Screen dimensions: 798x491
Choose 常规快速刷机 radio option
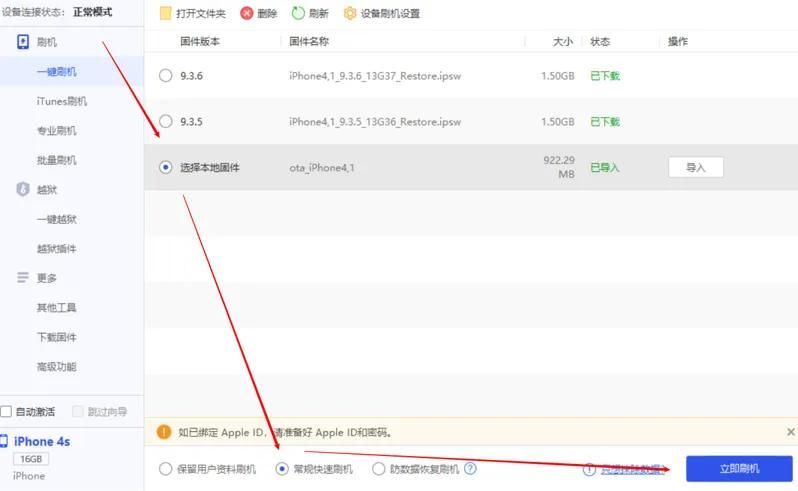pyautogui.click(x=282, y=469)
